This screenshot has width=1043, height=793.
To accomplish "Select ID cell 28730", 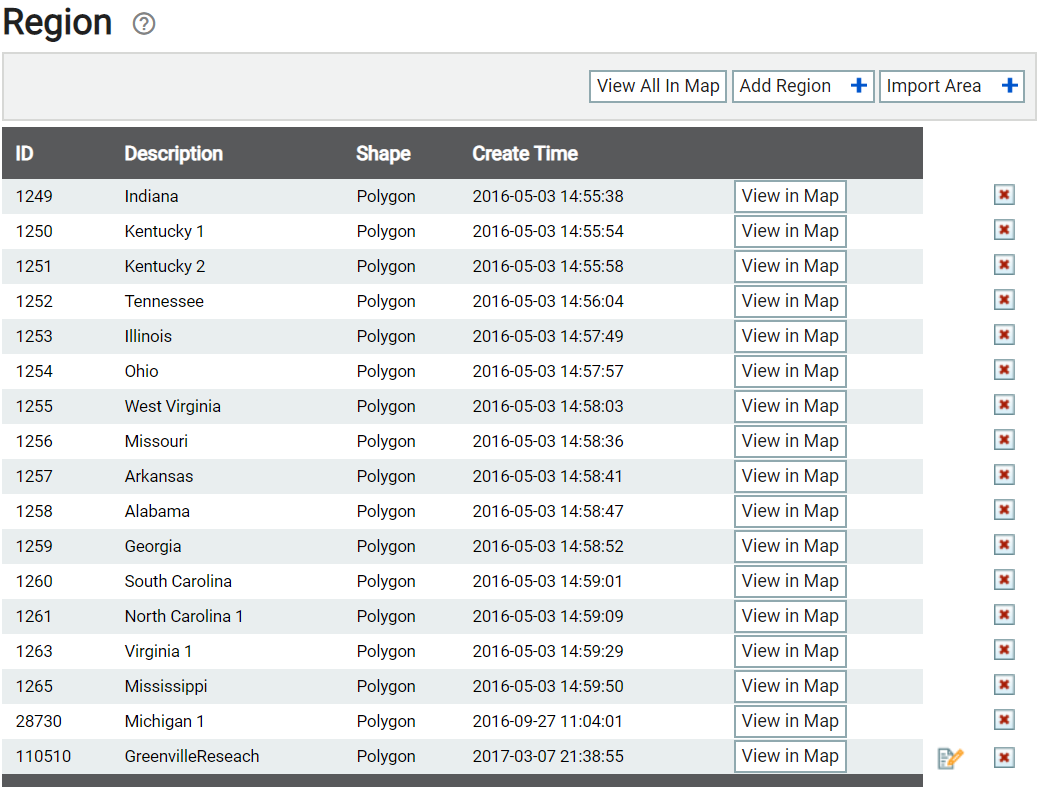I will pyautogui.click(x=39, y=721).
